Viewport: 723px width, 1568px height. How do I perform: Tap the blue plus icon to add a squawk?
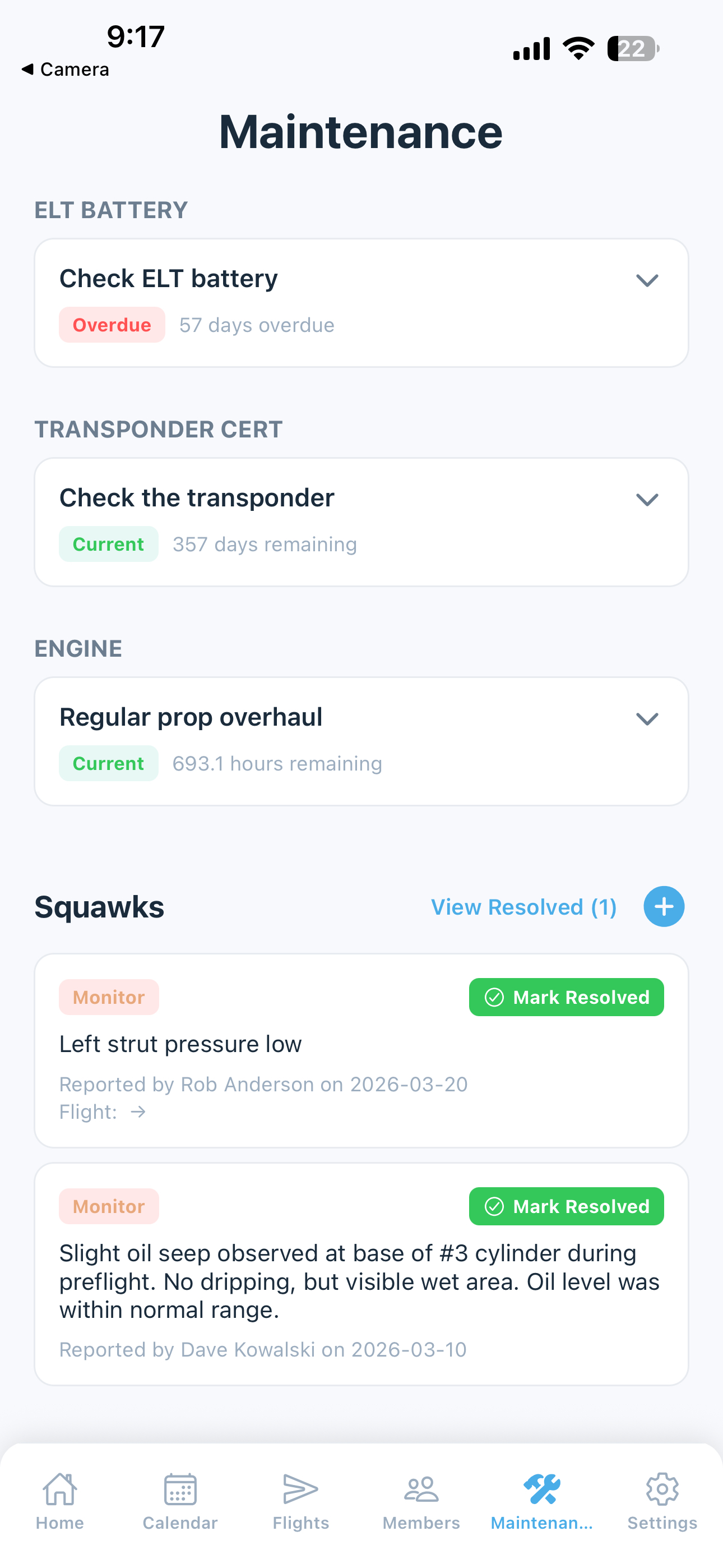[664, 906]
